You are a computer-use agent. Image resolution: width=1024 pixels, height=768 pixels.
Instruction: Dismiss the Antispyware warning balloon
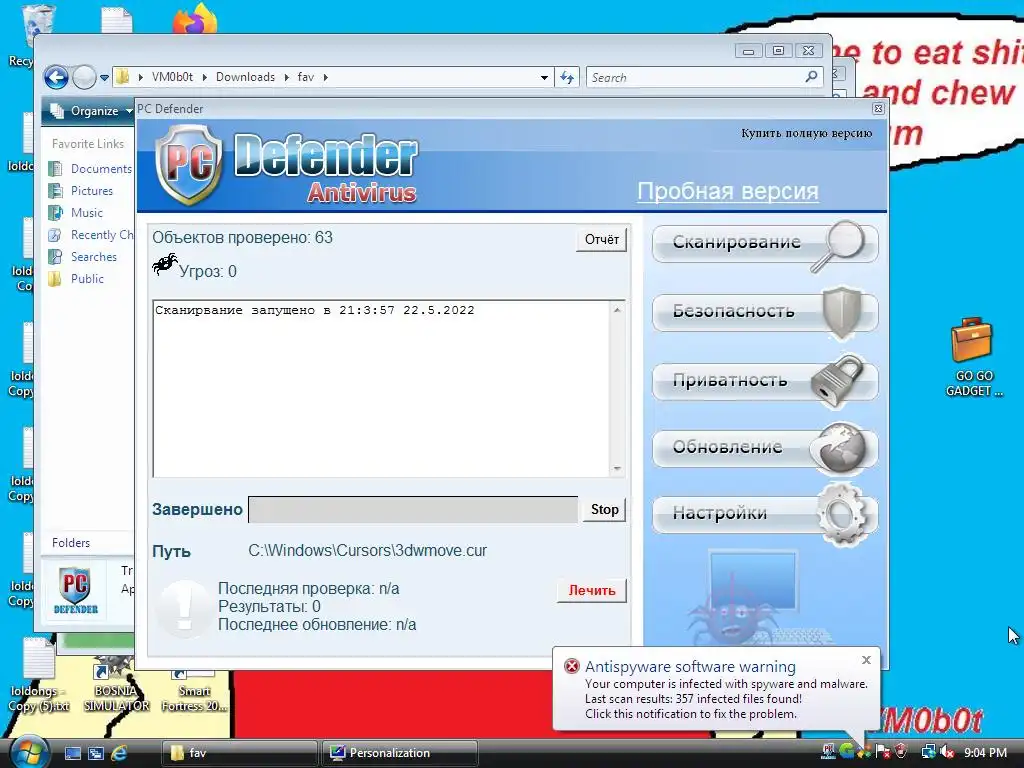tap(866, 660)
